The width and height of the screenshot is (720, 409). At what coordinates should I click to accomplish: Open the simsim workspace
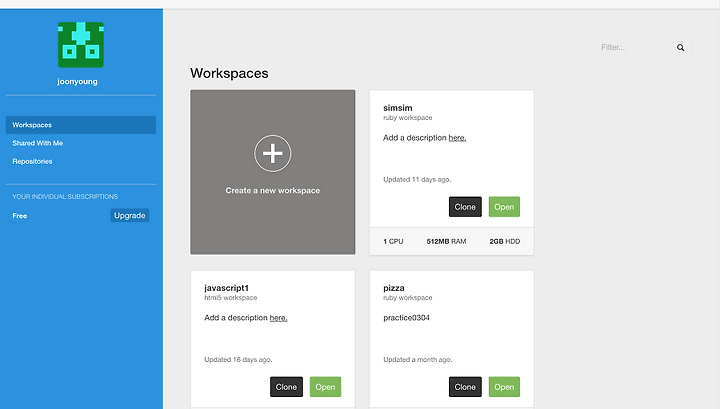coord(504,207)
